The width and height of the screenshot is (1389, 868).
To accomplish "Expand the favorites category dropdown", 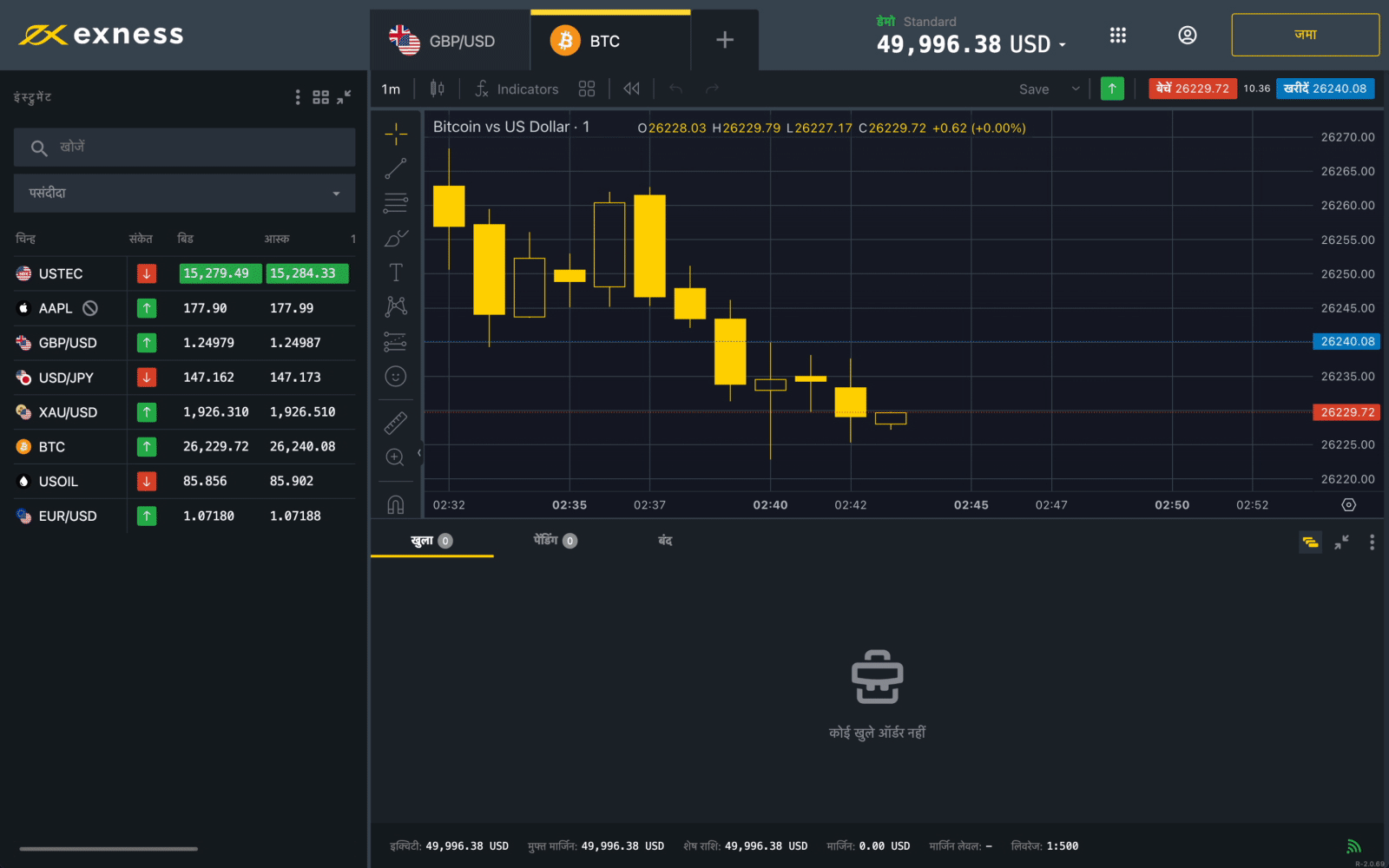I will [184, 193].
